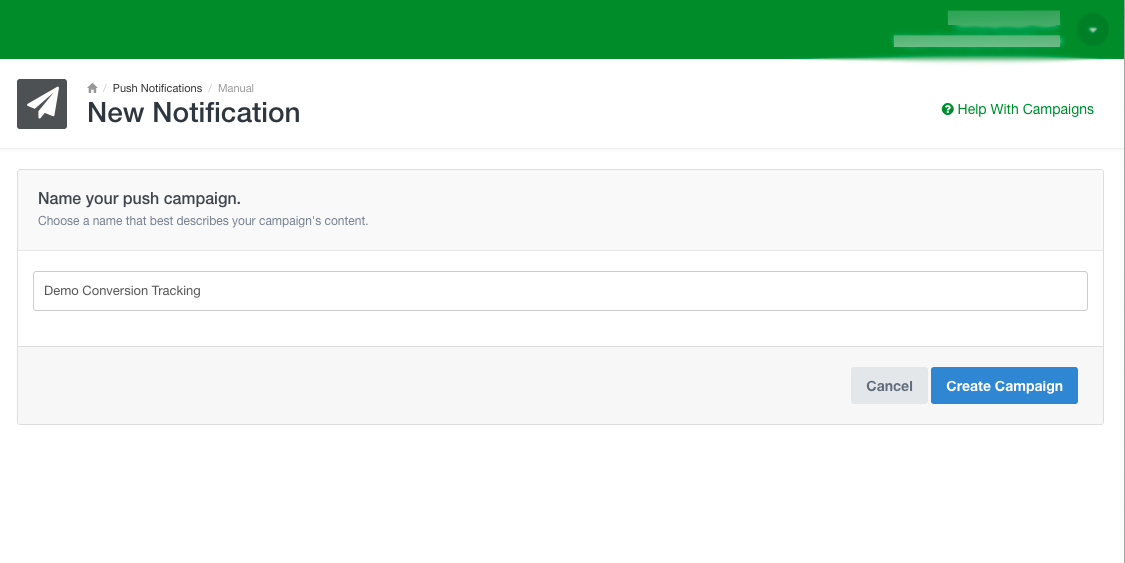Cancel the new push campaign
Viewport: 1125px width, 563px height.
click(x=889, y=386)
